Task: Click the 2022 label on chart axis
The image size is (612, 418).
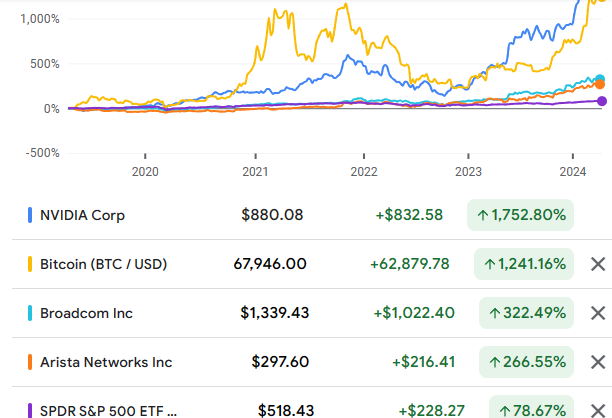Action: [364, 172]
